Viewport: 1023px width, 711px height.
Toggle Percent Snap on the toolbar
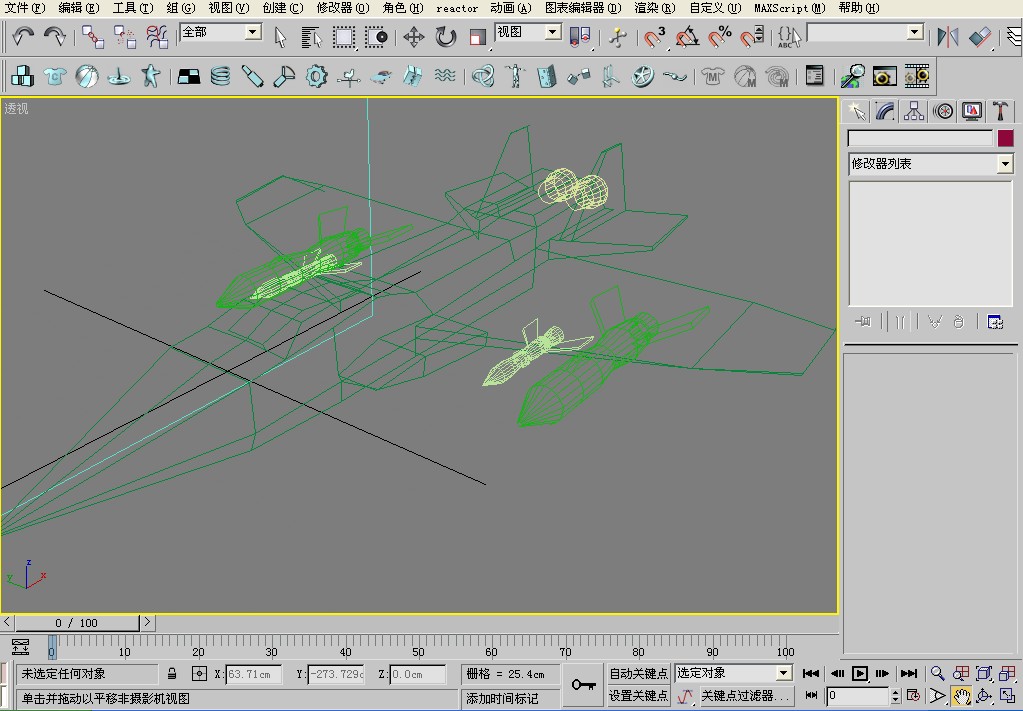pos(719,37)
